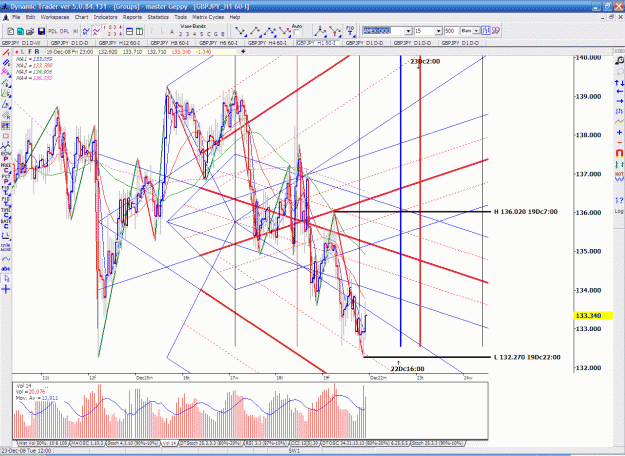Open the File menu
Image resolution: width=625 pixels, height=456 pixels.
point(16,17)
